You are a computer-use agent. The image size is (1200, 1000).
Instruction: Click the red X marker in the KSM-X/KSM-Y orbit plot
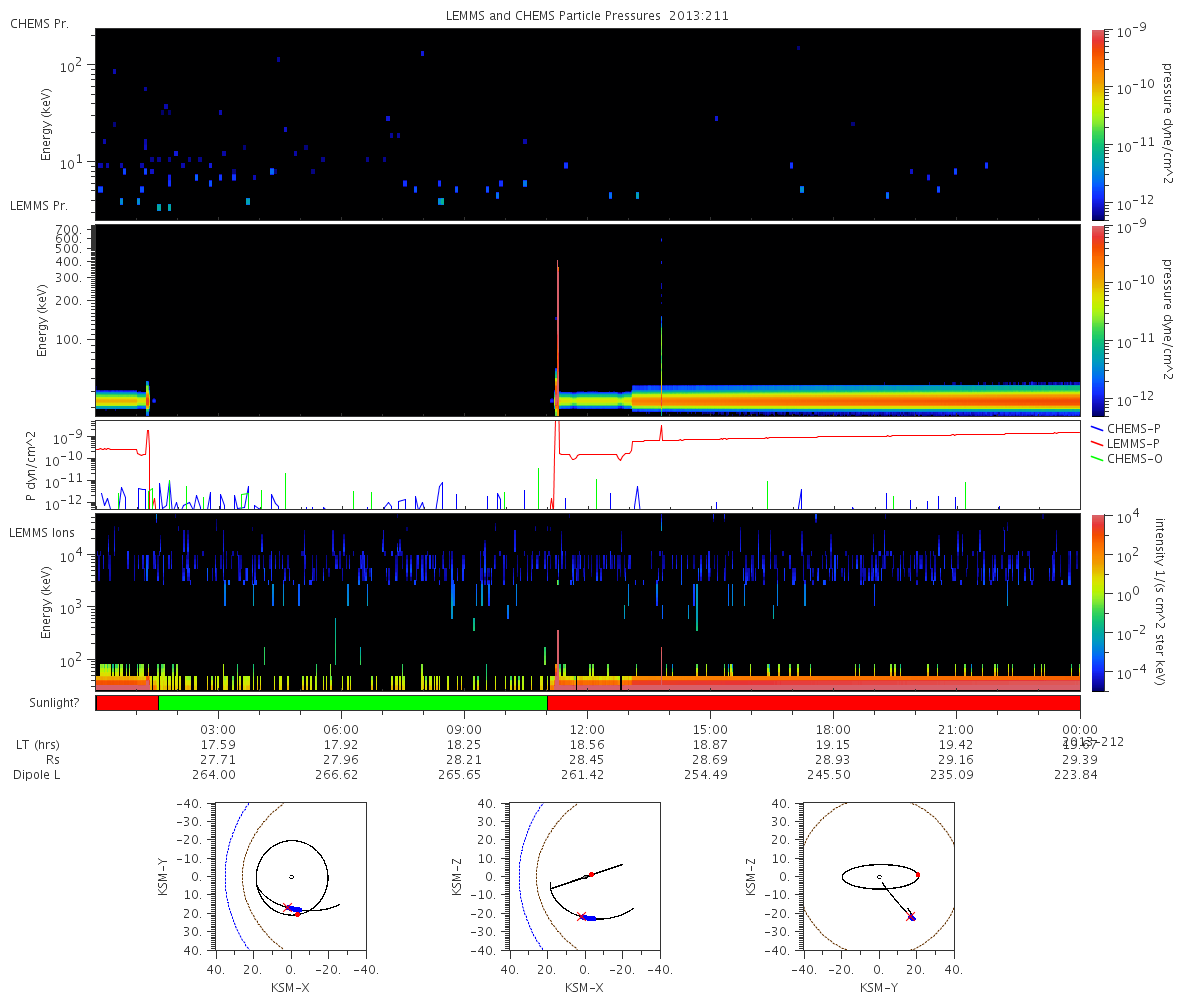pos(288,907)
